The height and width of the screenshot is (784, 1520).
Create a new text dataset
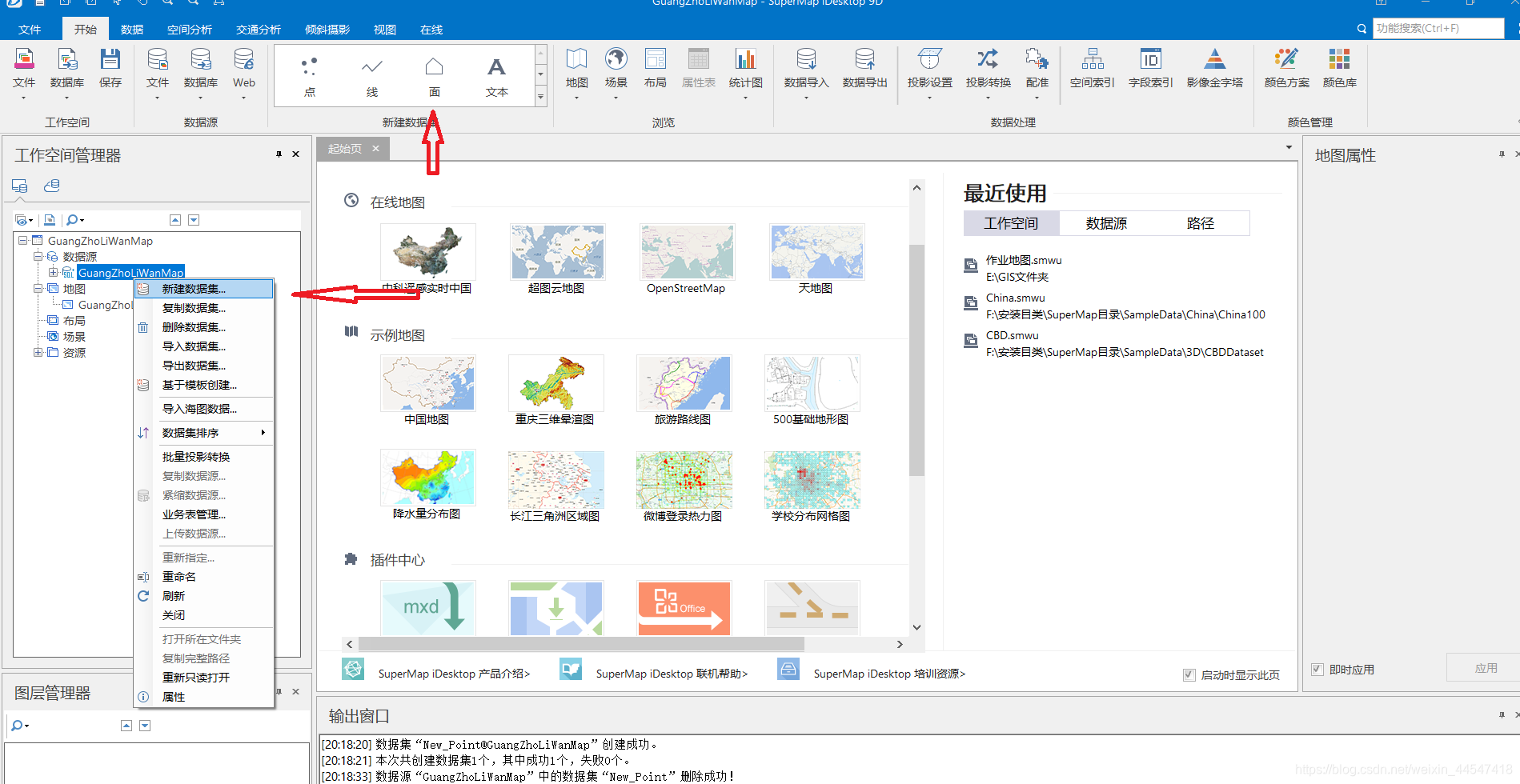(496, 77)
